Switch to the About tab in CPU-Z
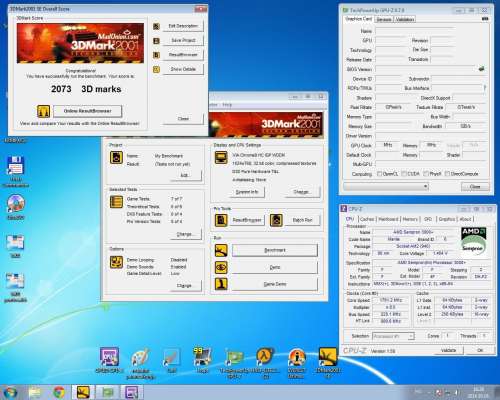Viewport: 500px width, 400px height. pos(465,219)
